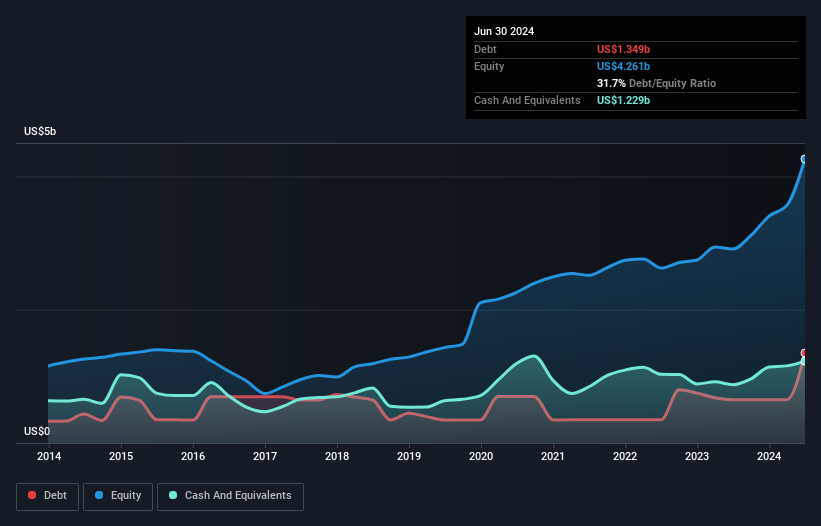Click the blue Equity endpoint marker

804,159
